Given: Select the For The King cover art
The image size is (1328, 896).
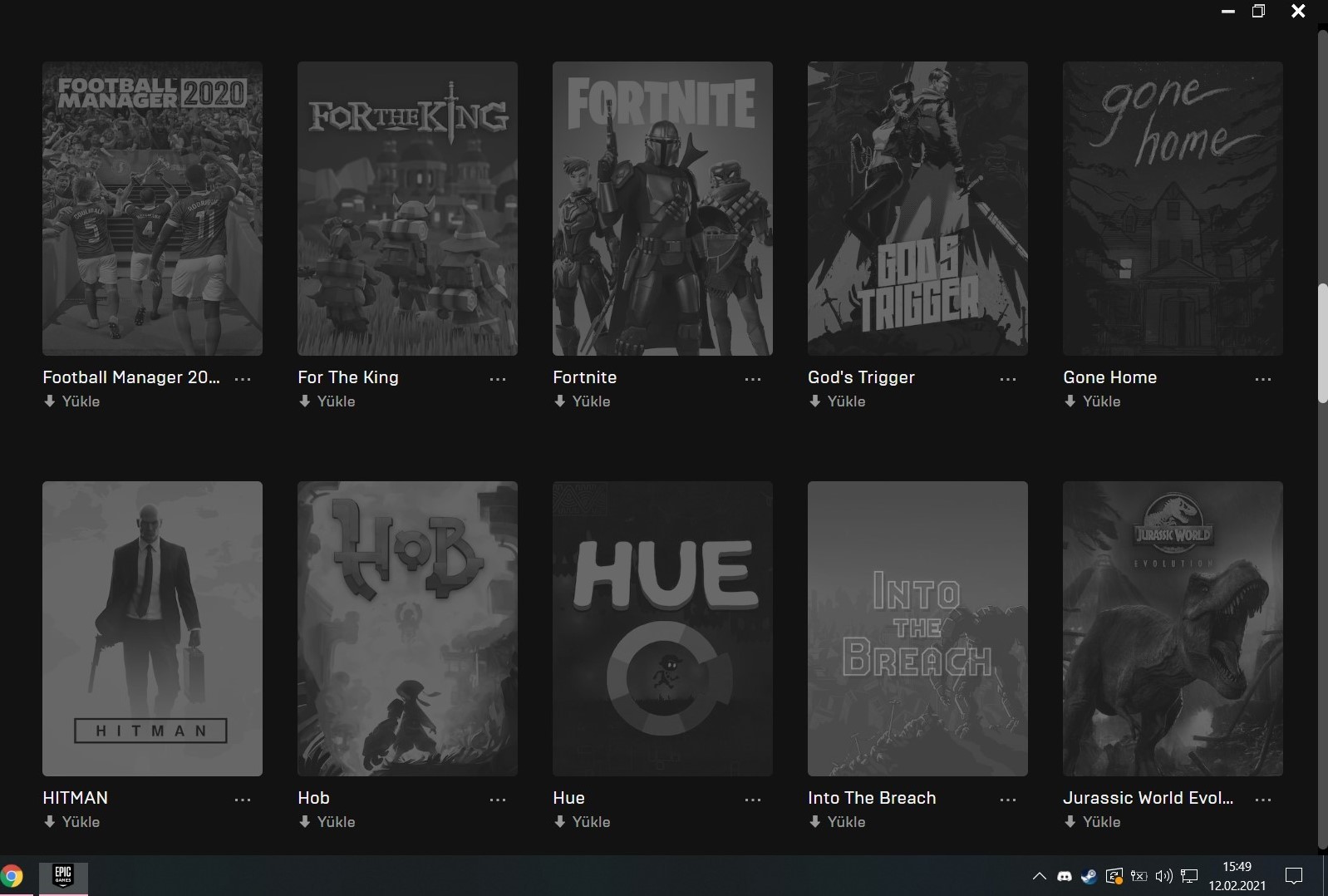Looking at the screenshot, I should 407,209.
